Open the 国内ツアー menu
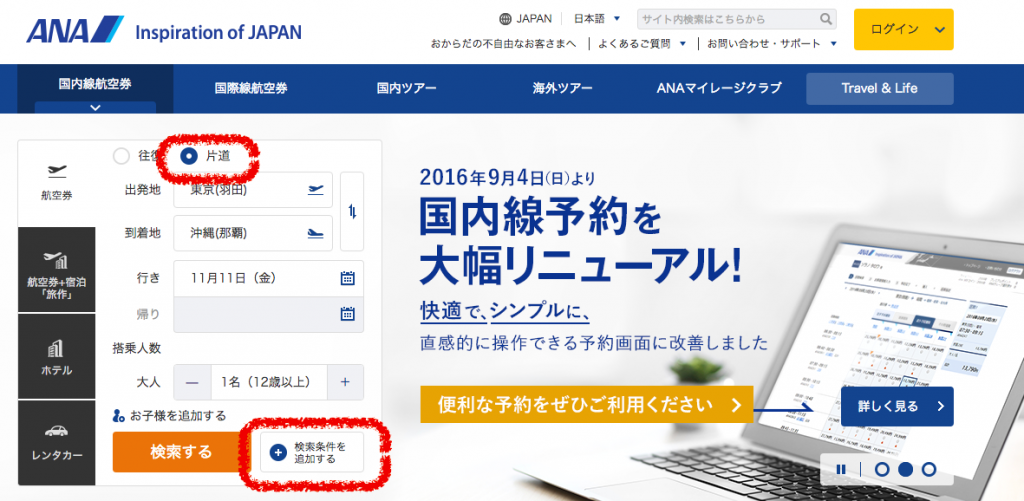The width and height of the screenshot is (1024, 501). tap(406, 88)
